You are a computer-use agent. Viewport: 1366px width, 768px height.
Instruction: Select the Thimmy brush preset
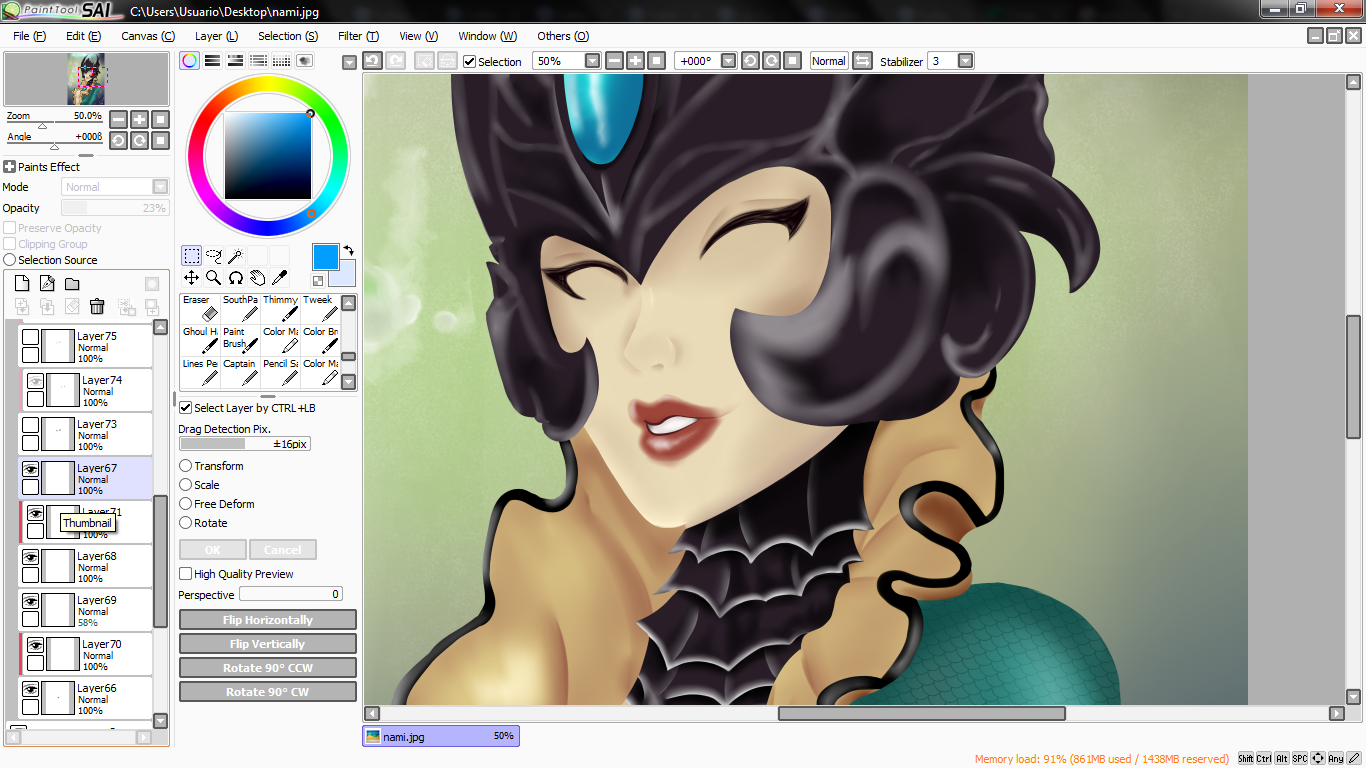pyautogui.click(x=280, y=309)
